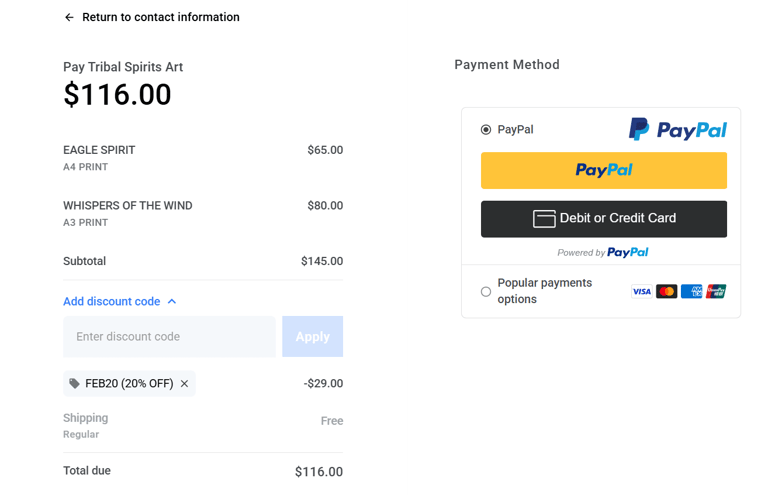Click the Powered by PayPal text
This screenshot has width=768, height=495.
[x=603, y=253]
